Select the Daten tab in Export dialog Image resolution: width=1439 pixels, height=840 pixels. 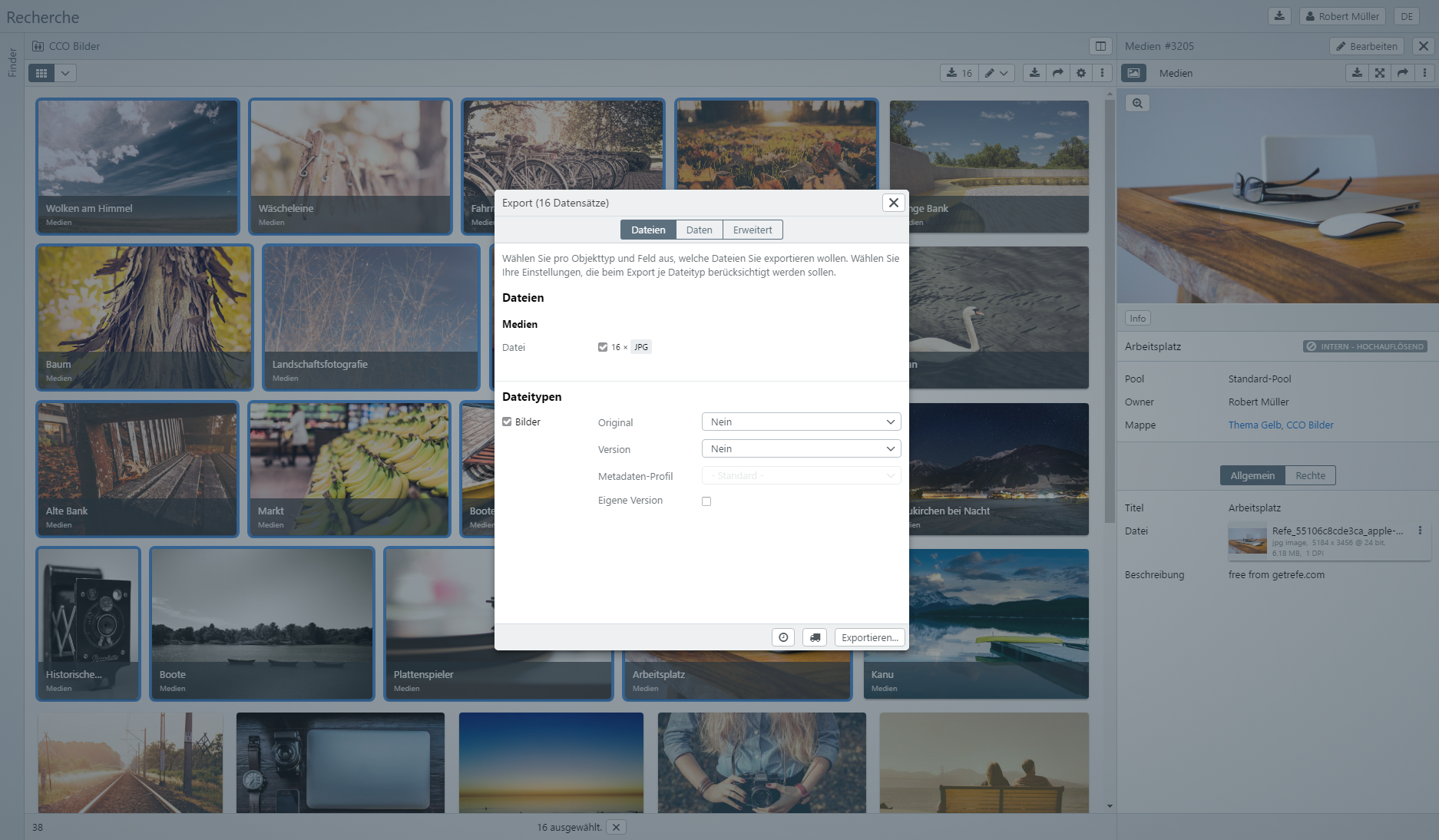coord(700,230)
